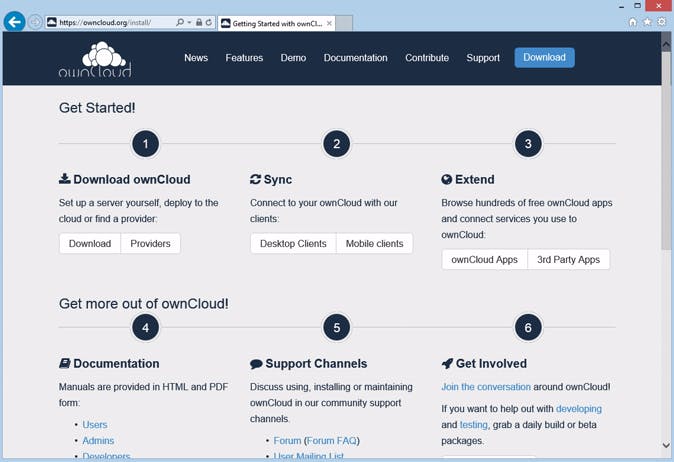674x462 pixels.
Task: Open the Documentation menu item in navbar
Action: [x=355, y=58]
